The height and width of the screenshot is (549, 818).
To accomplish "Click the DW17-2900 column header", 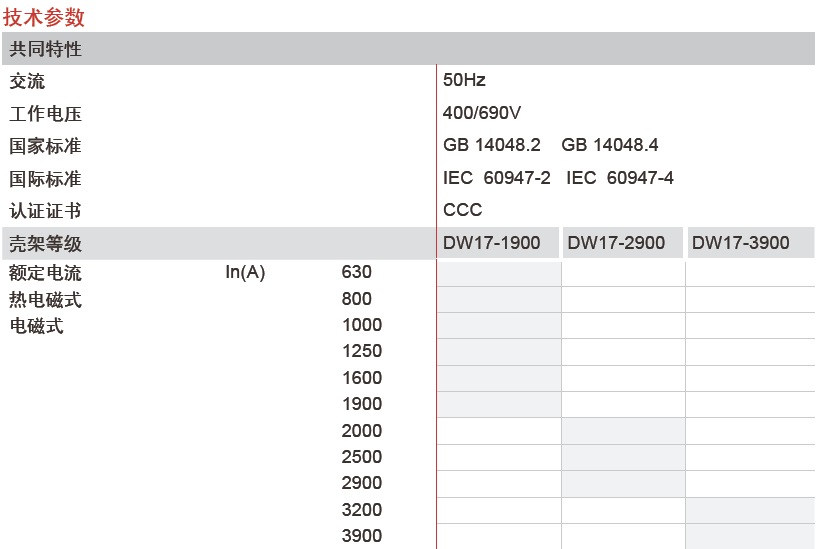I will point(623,243).
